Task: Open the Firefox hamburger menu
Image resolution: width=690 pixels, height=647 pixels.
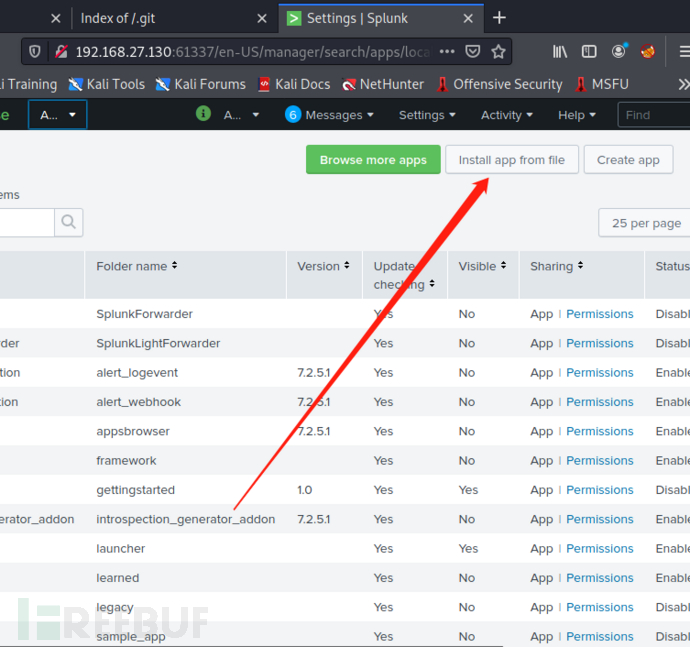Action: [684, 52]
